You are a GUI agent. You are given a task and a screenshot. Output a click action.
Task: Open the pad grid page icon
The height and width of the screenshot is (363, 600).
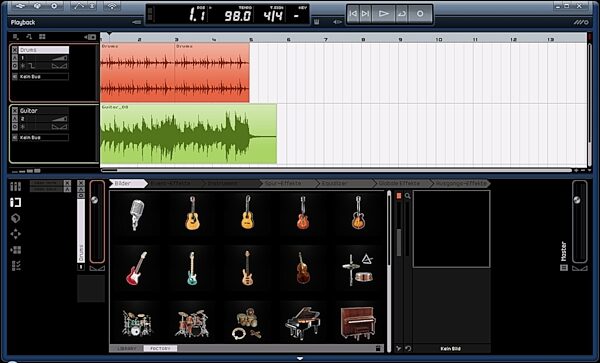click(16, 250)
